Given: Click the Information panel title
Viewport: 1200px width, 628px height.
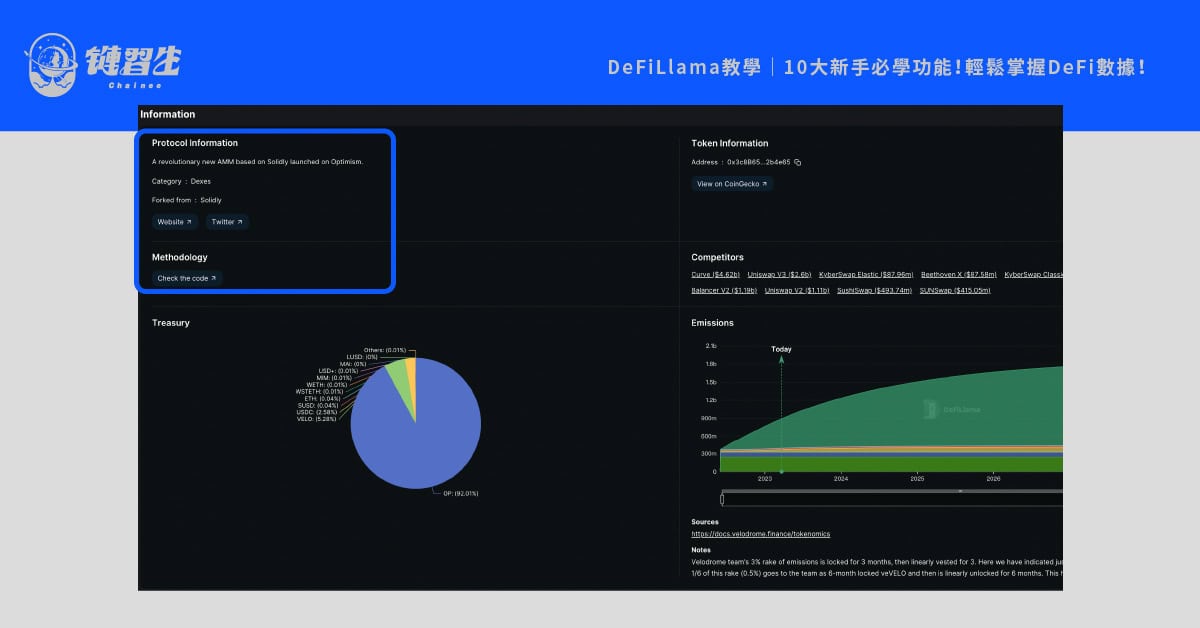Looking at the screenshot, I should [168, 114].
